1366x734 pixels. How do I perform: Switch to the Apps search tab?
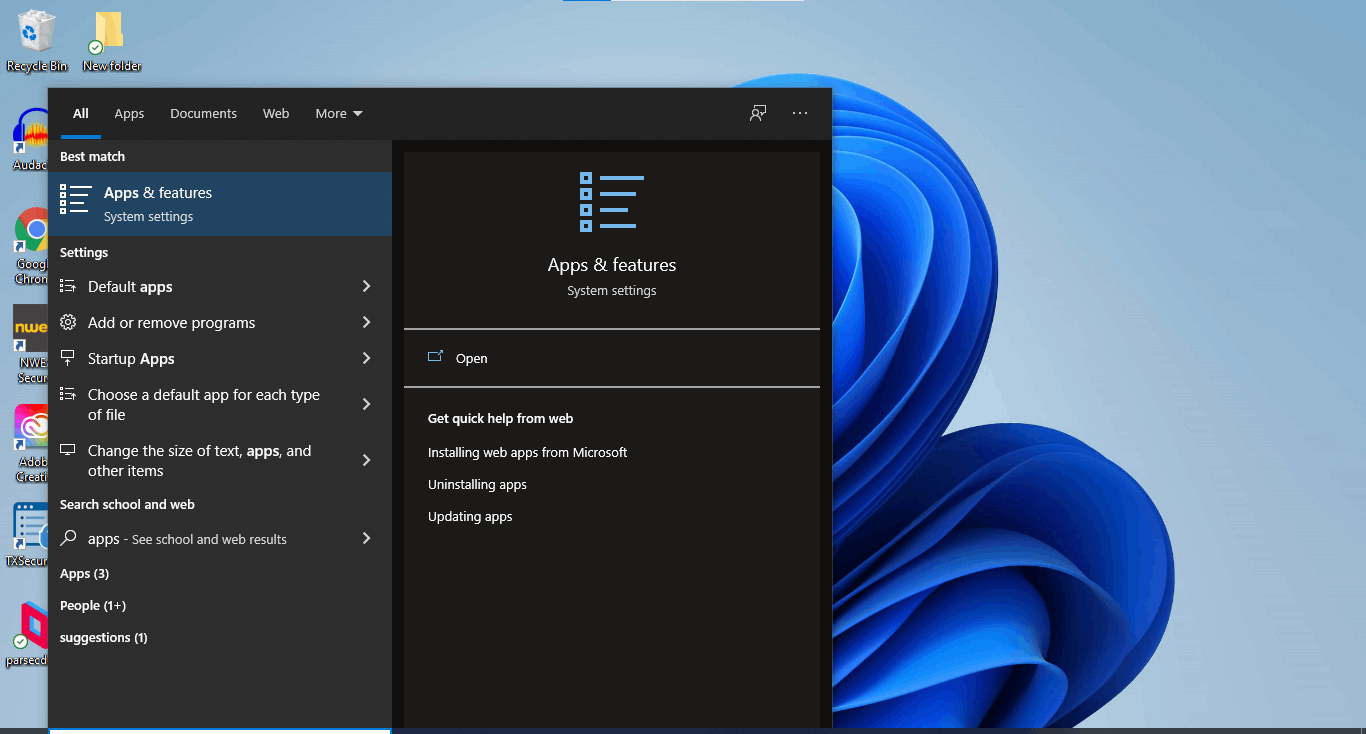(x=129, y=113)
